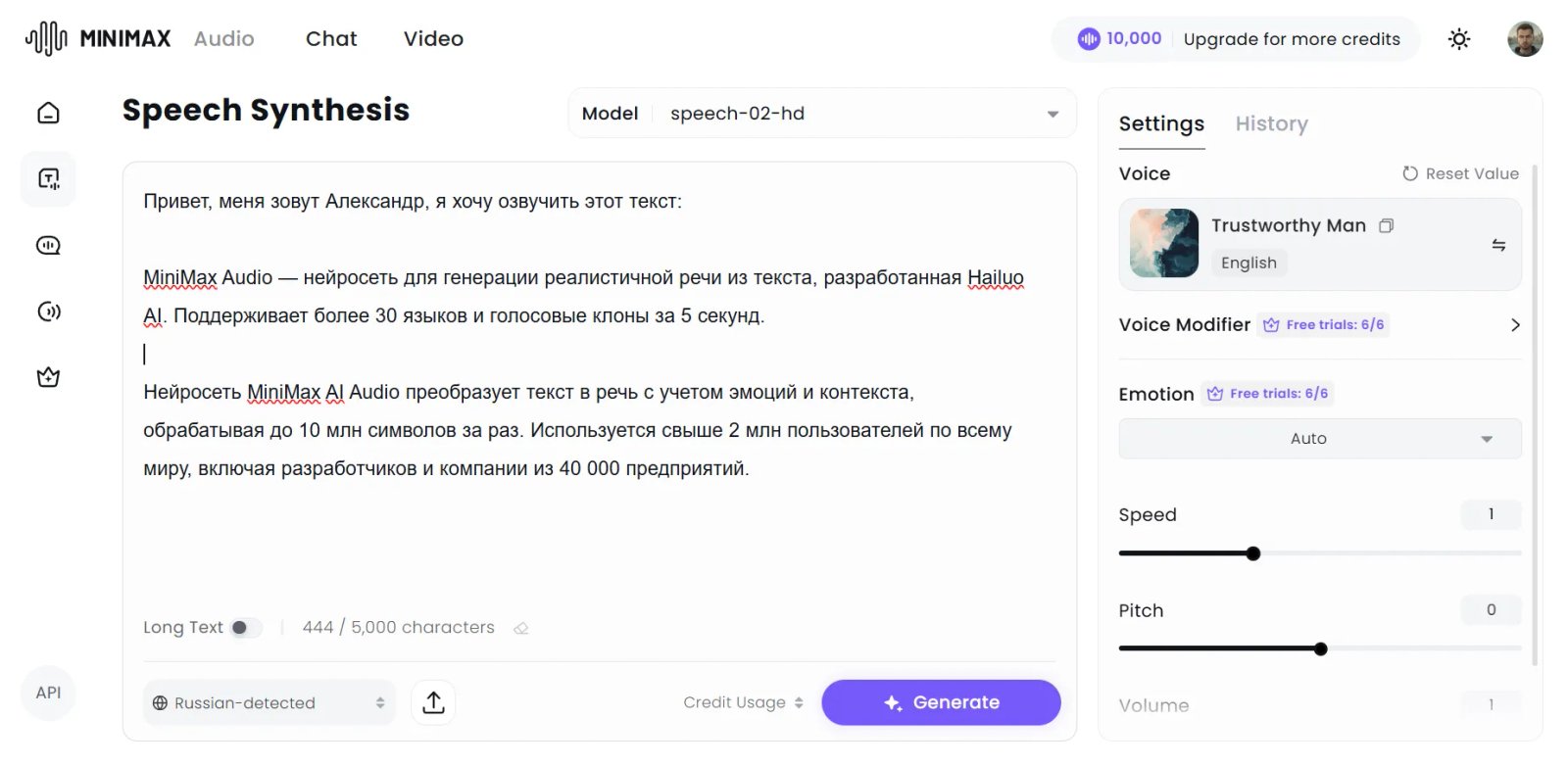
Task: Click the Generate button
Action: (x=941, y=702)
